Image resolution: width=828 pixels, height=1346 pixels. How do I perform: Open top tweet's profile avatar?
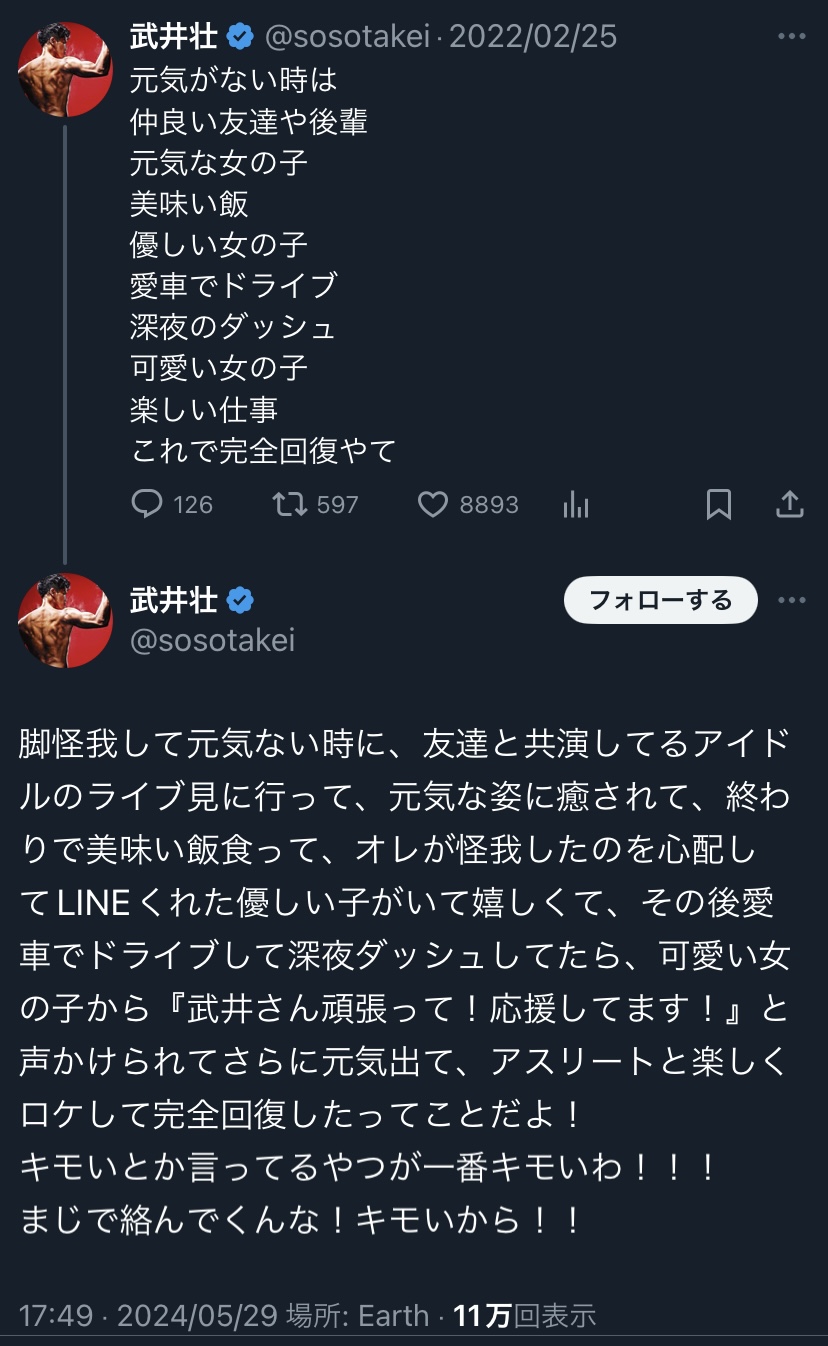[x=65, y=70]
